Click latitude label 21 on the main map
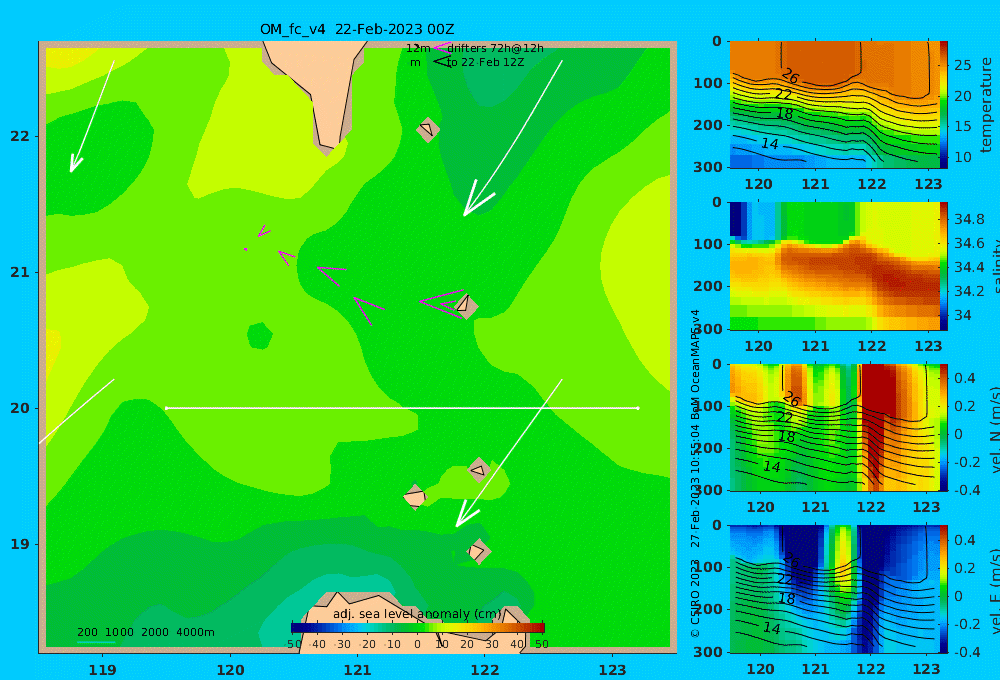The height and width of the screenshot is (680, 1000). point(20,272)
